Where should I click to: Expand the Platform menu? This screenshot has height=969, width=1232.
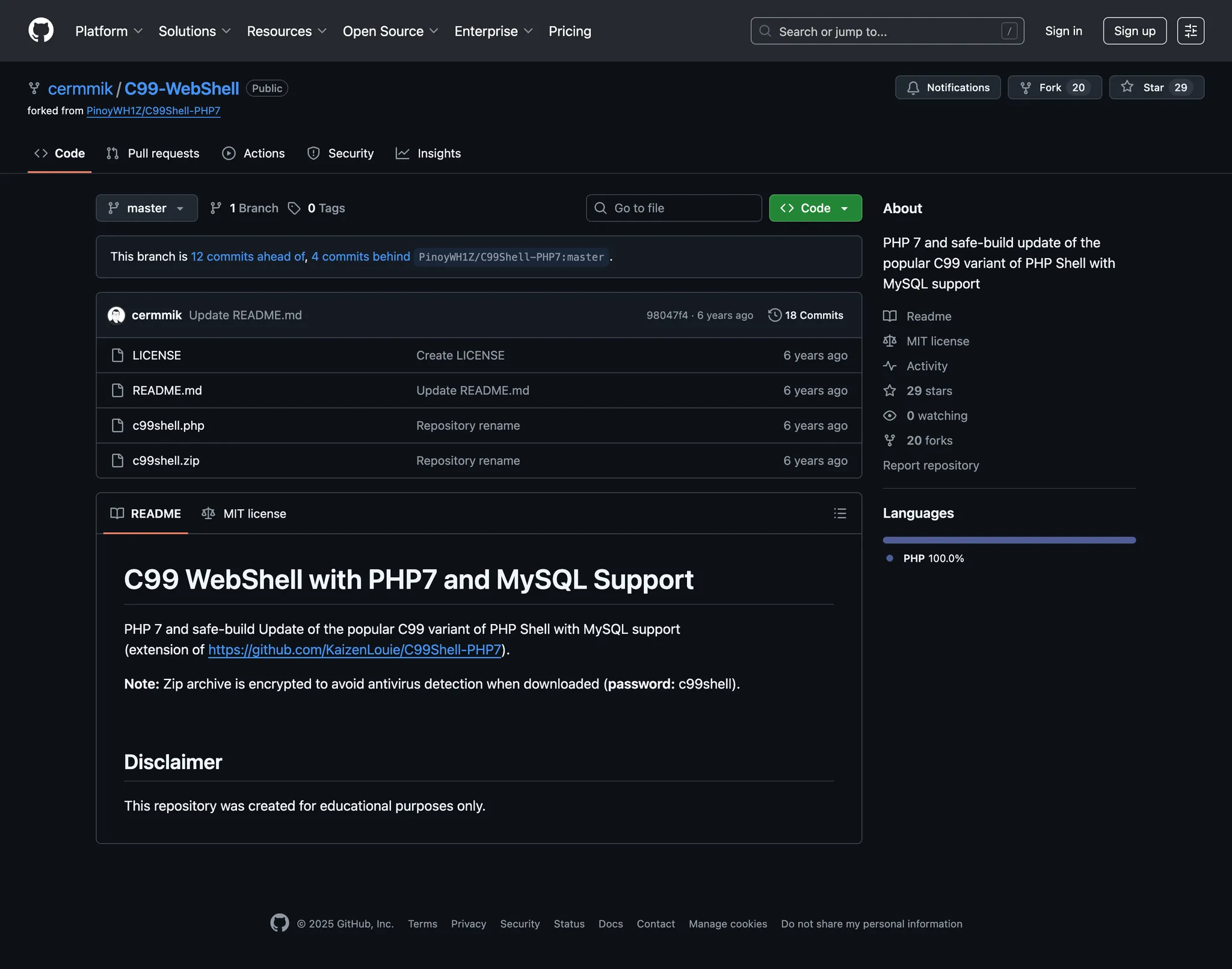click(x=108, y=31)
